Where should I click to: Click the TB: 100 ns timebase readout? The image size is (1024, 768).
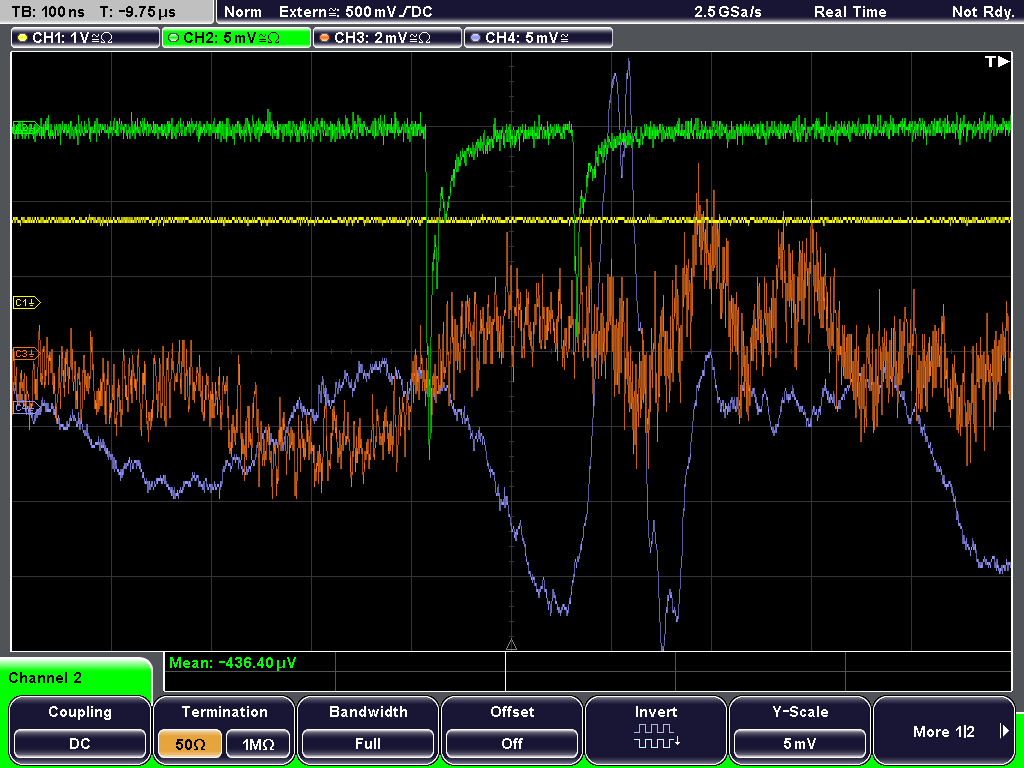[48, 12]
